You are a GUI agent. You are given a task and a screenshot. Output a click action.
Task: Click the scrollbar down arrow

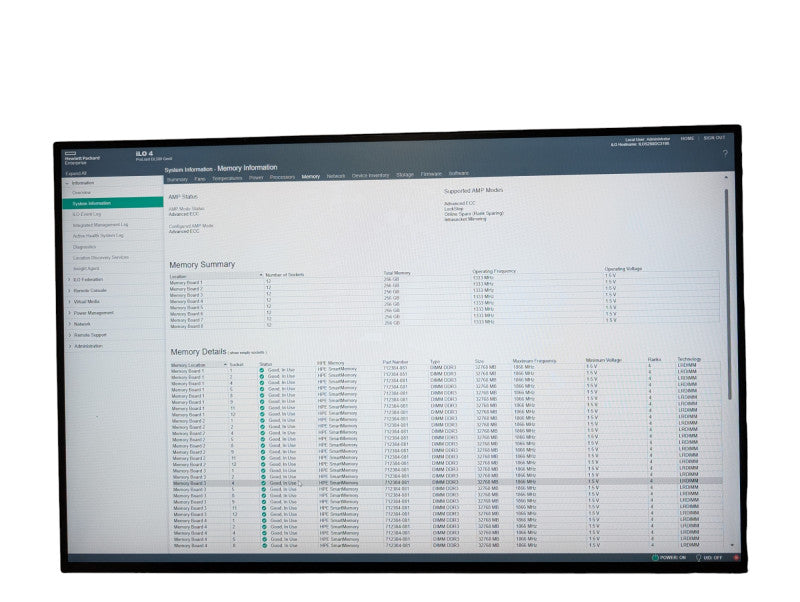click(x=733, y=545)
